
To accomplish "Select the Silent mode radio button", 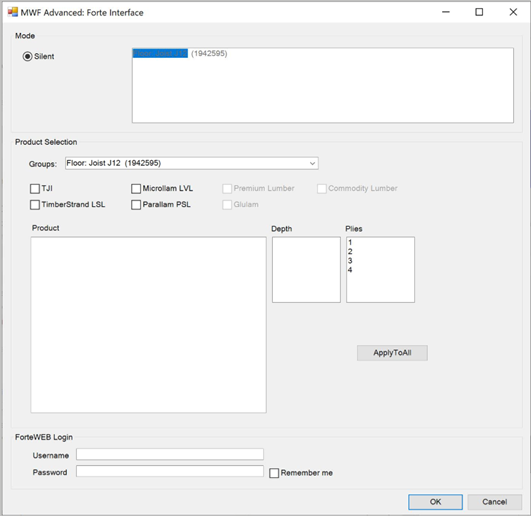I will (x=27, y=56).
